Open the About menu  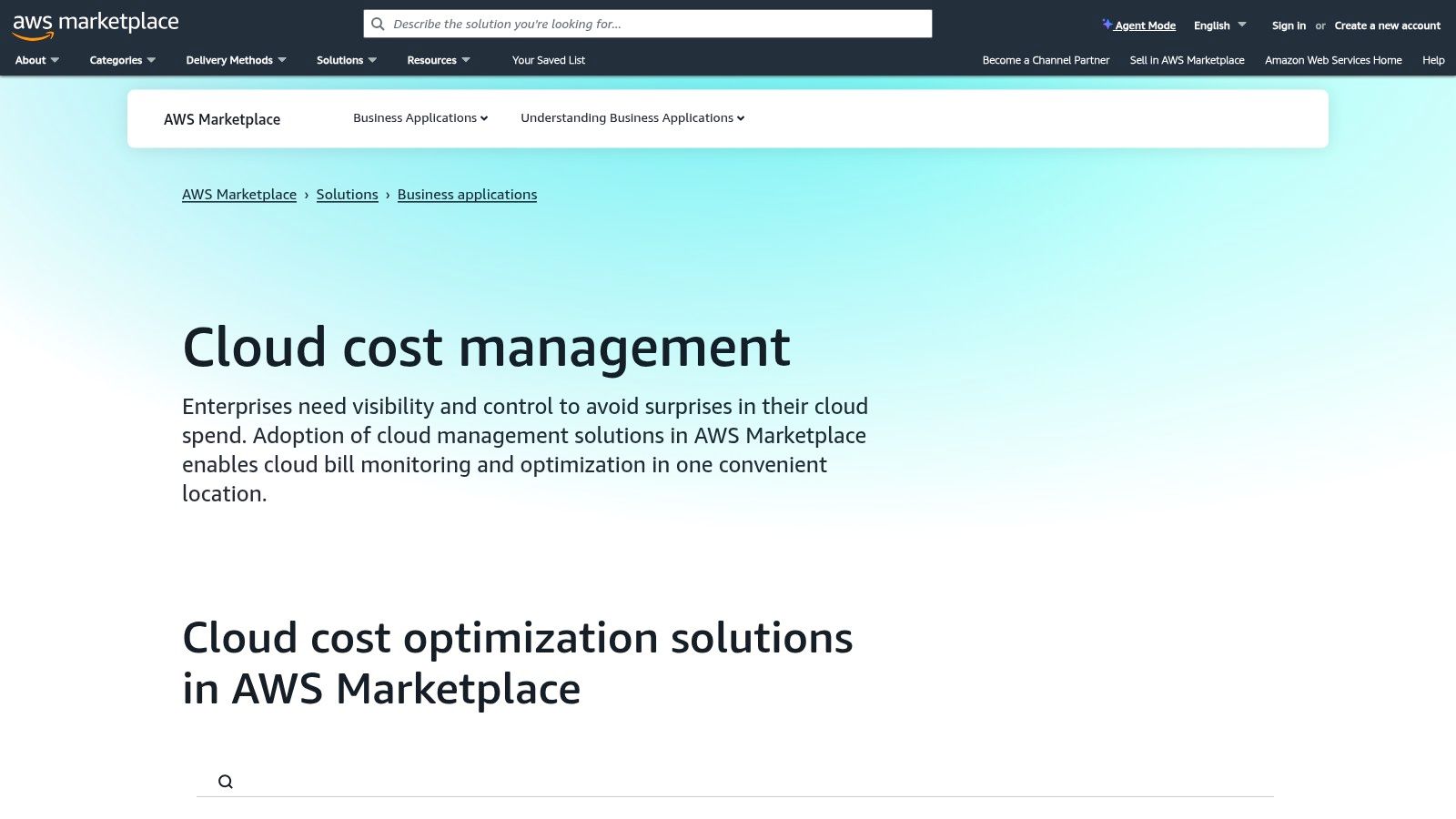point(35,60)
